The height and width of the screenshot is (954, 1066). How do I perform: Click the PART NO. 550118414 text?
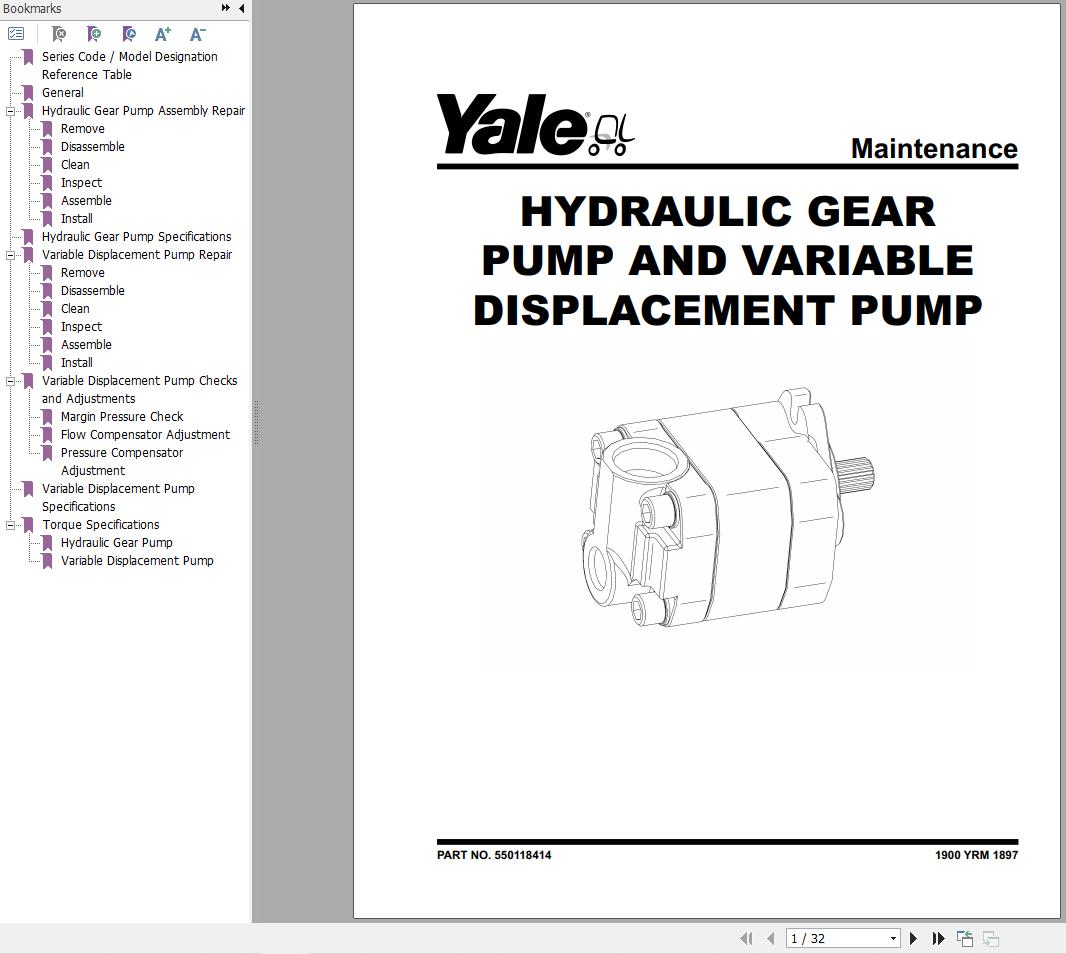point(494,855)
